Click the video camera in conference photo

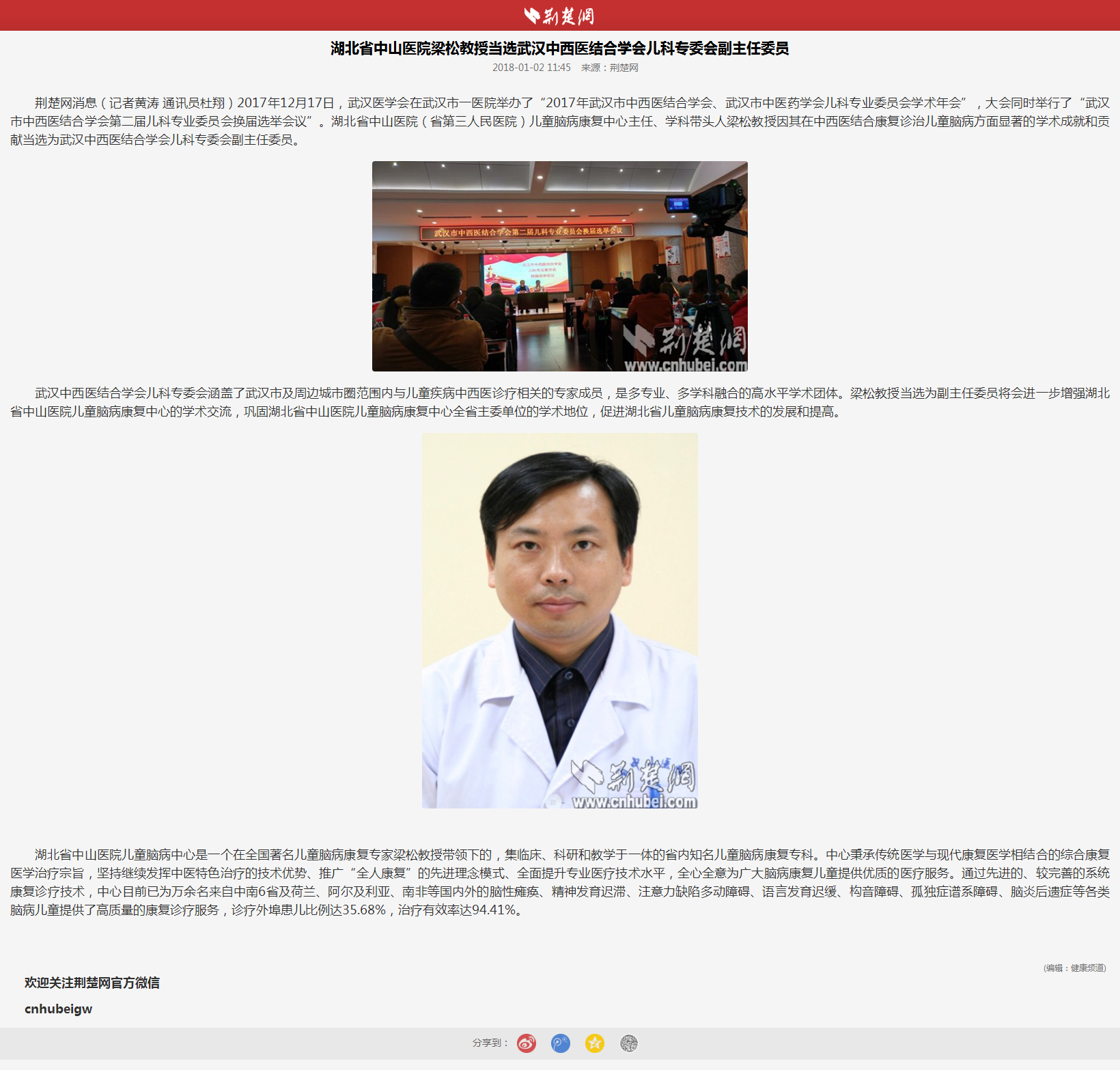[707, 201]
